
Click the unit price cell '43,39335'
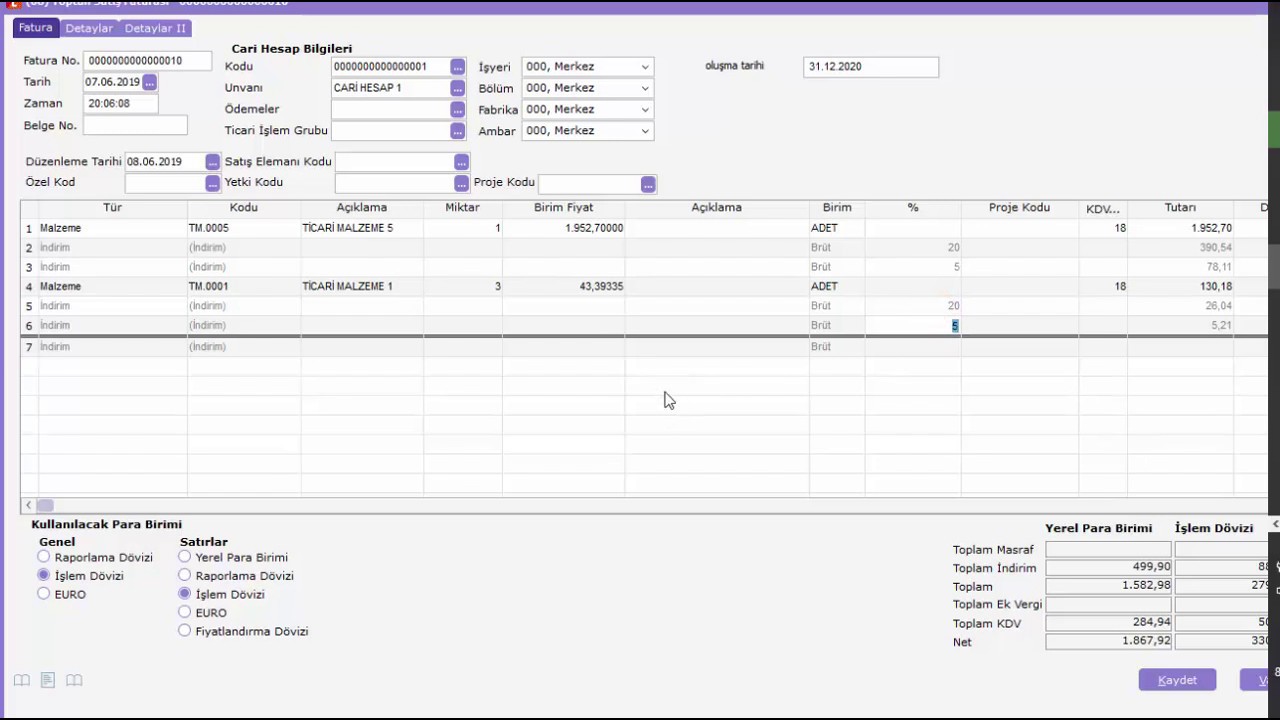click(563, 286)
